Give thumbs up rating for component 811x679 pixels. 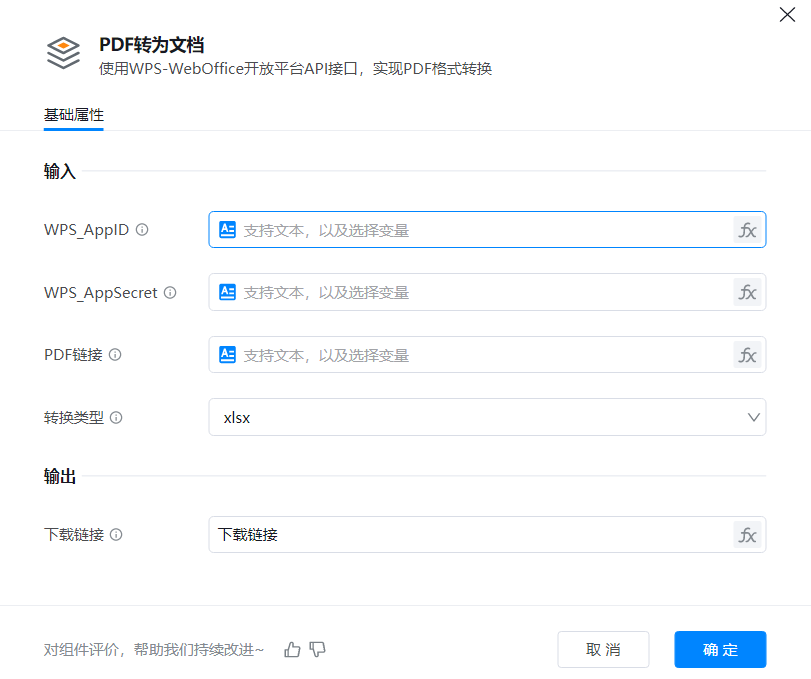coord(292,650)
